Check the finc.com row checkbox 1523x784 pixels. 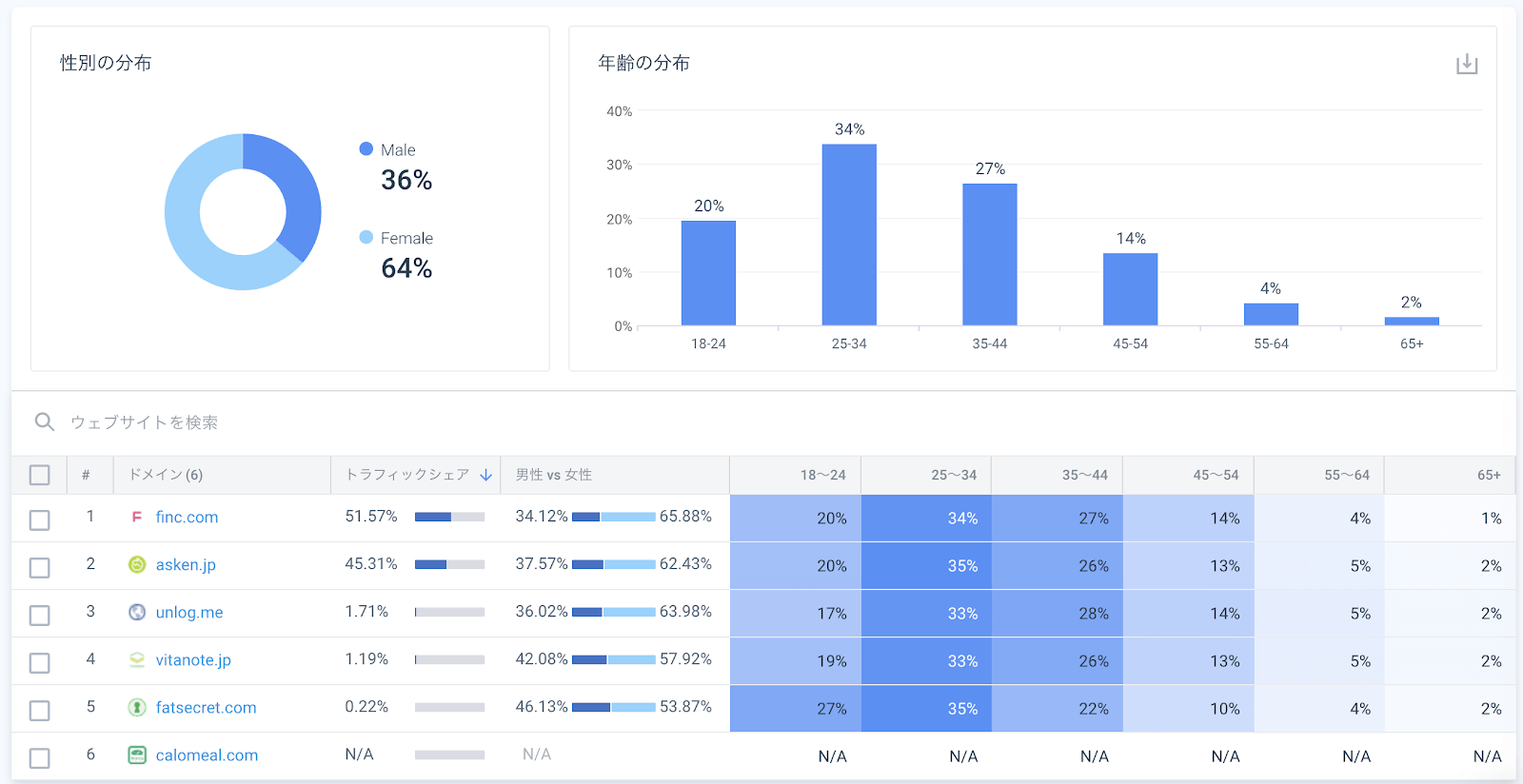[40, 520]
